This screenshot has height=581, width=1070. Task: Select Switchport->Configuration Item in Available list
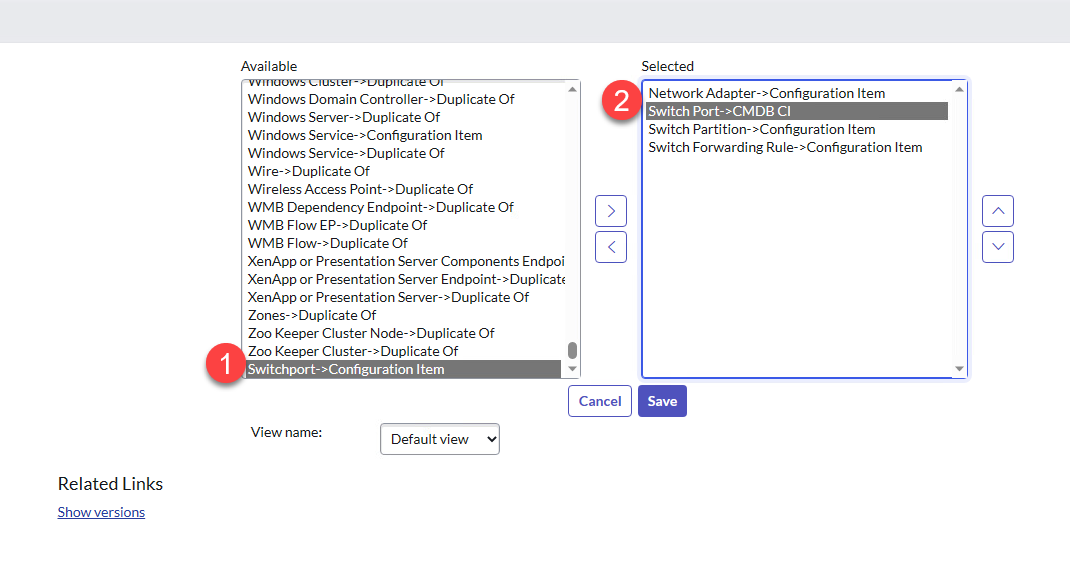(x=403, y=369)
